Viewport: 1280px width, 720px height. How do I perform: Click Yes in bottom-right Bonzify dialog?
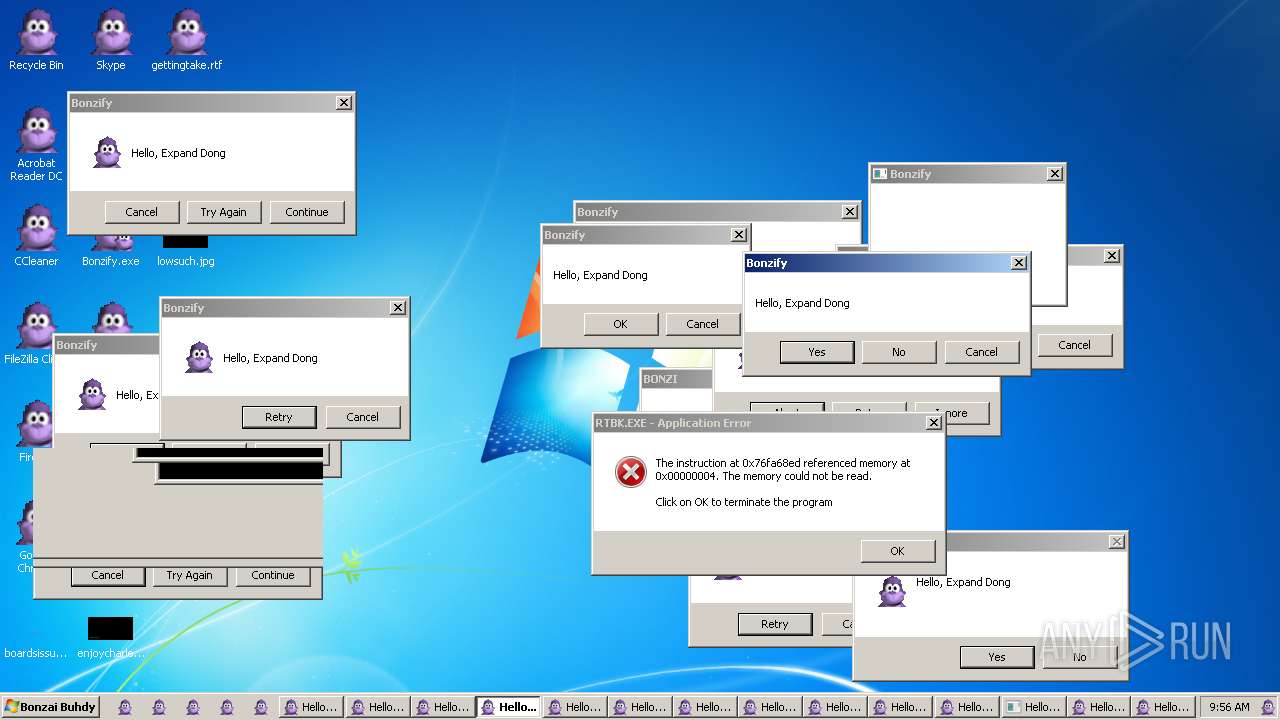coord(997,657)
